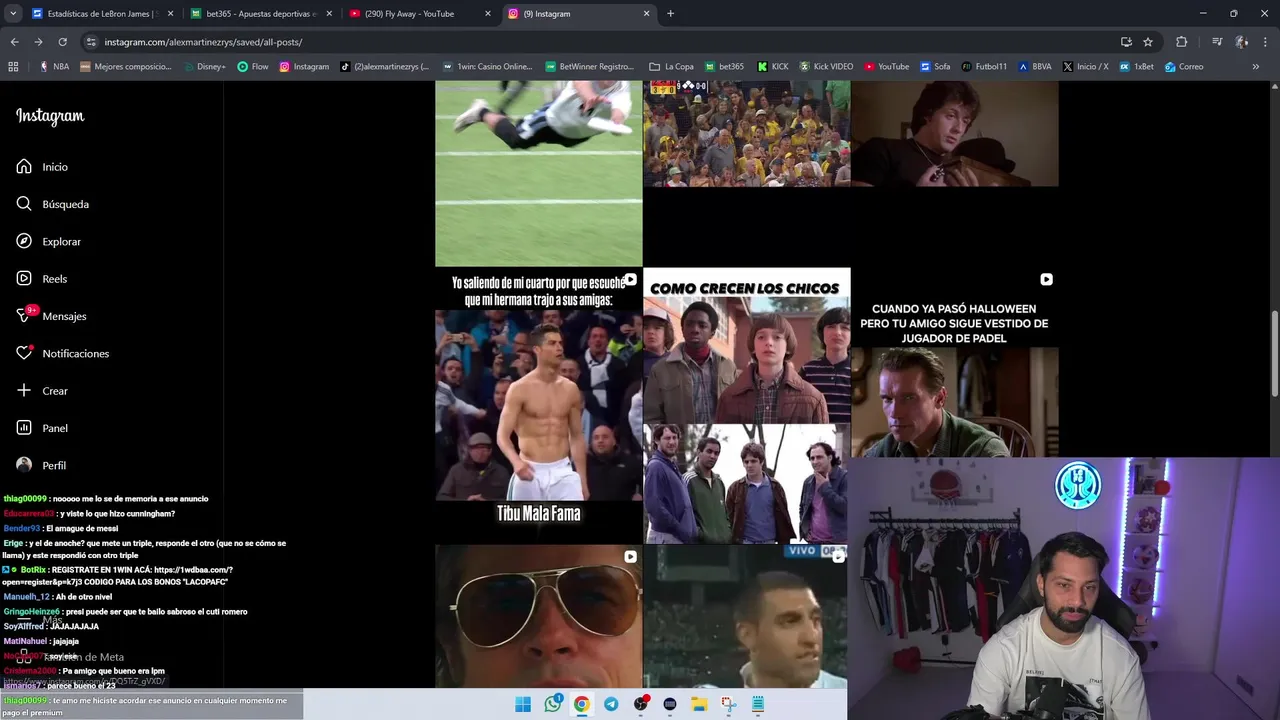Open Mensajes with unread badge
The height and width of the screenshot is (720, 1280).
pyautogui.click(x=51, y=316)
